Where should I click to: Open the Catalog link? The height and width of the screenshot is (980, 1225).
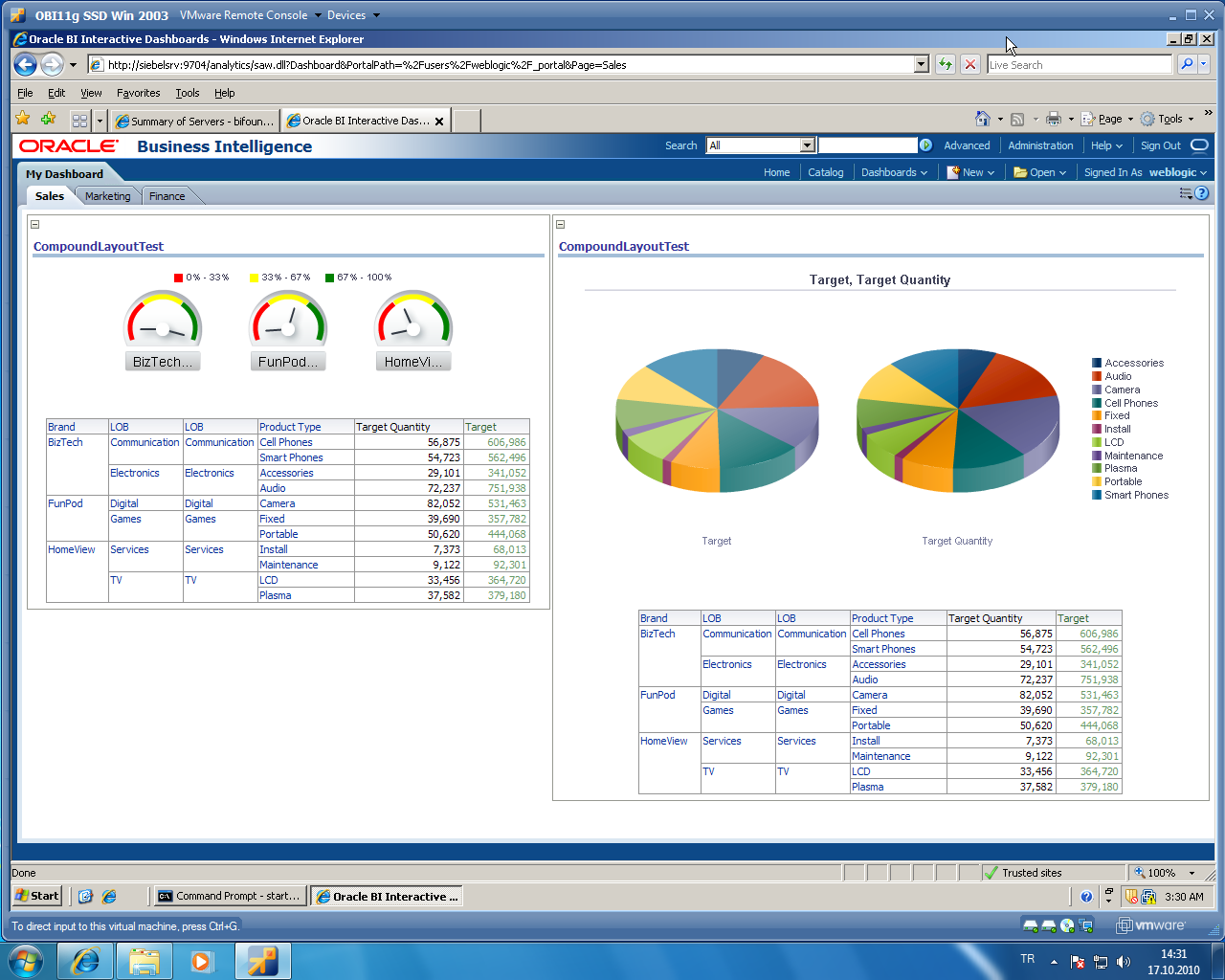825,171
